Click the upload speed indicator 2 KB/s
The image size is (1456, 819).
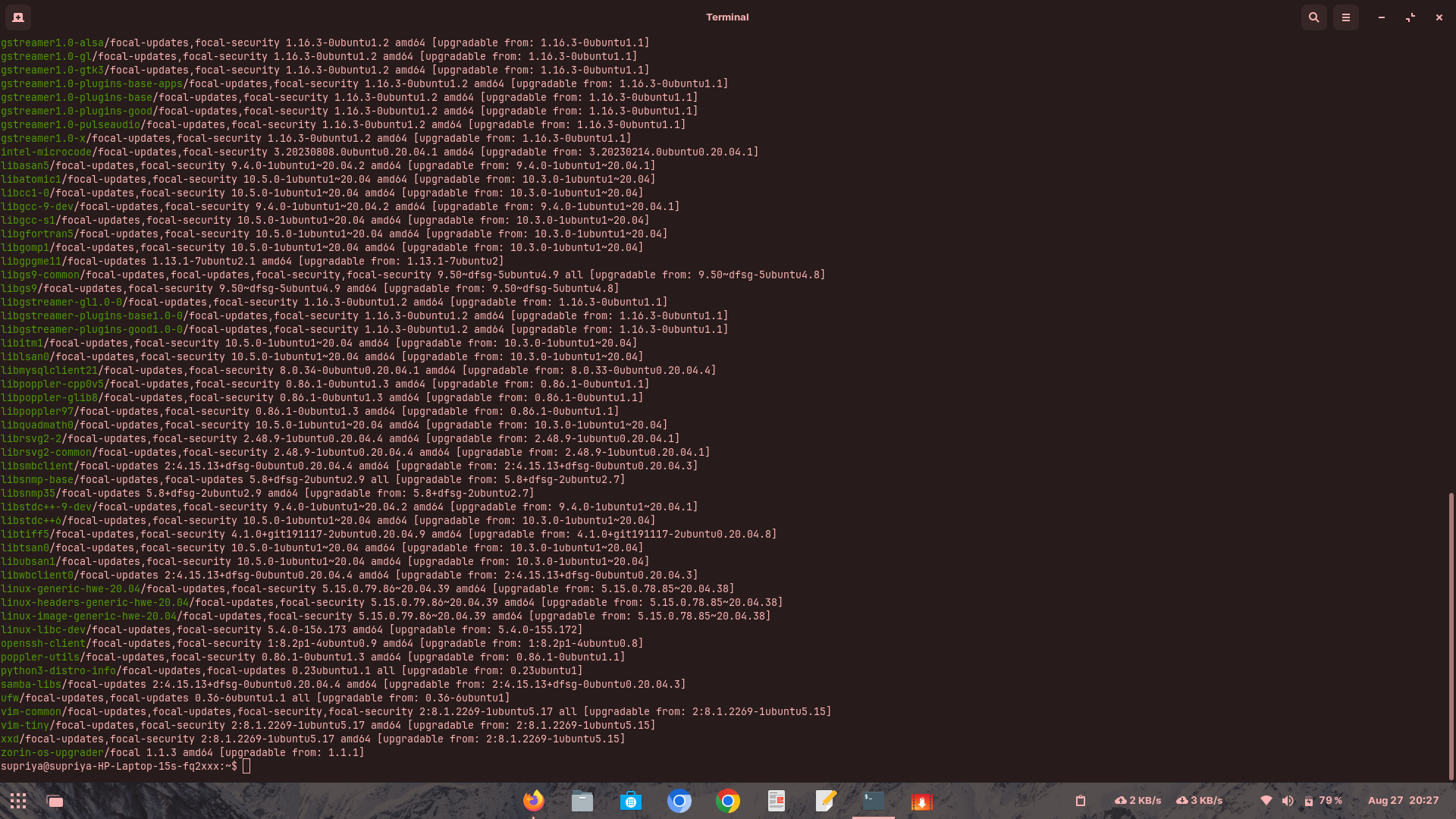click(1137, 801)
